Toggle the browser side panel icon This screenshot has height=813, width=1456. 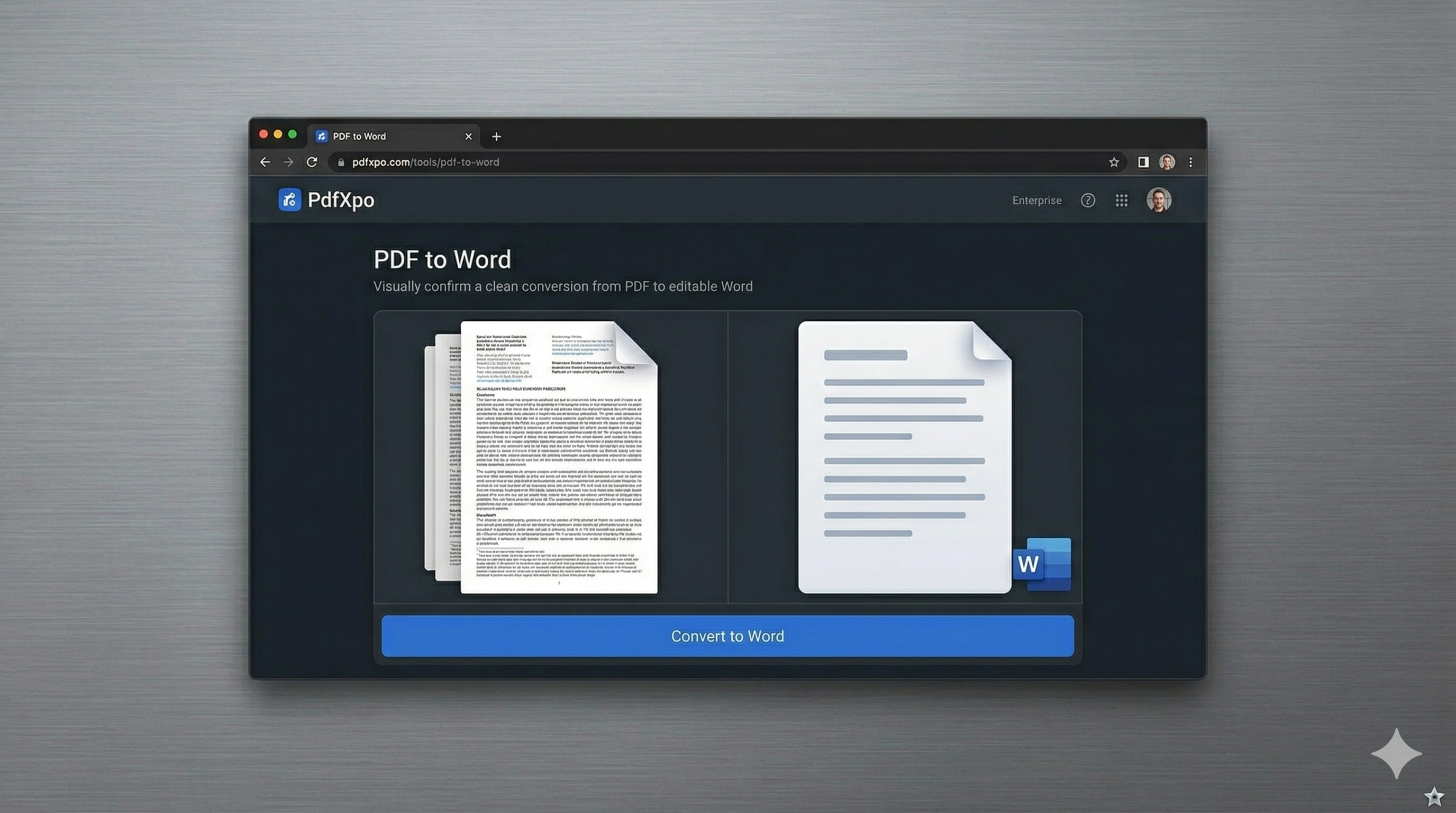tap(1143, 162)
